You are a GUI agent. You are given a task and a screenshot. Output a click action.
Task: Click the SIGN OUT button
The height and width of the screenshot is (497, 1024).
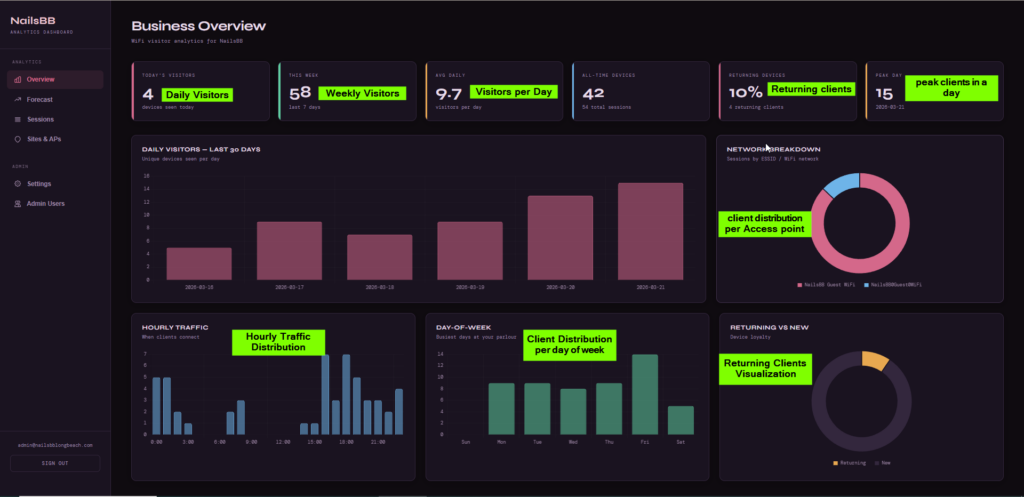(x=55, y=464)
